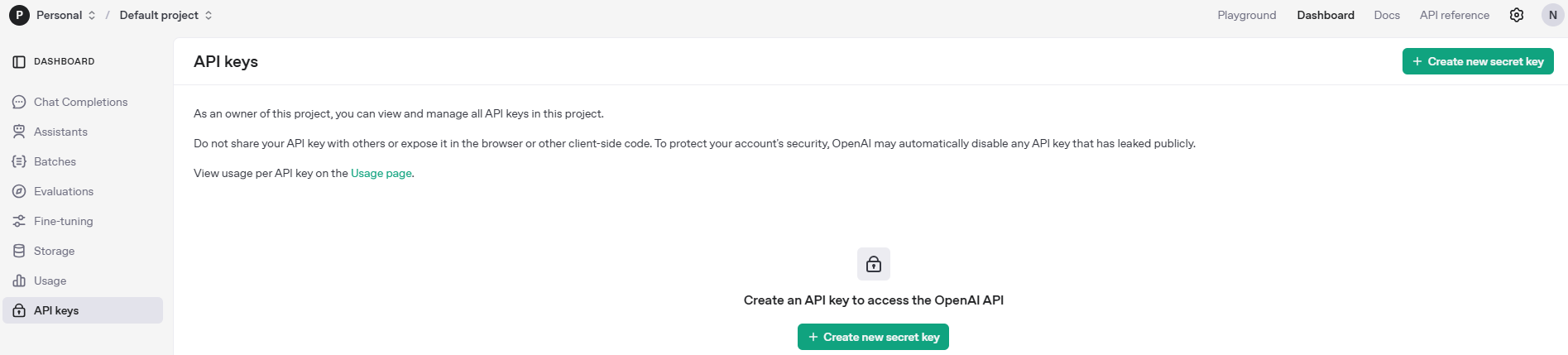Click the Evaluations compass icon
This screenshot has width=1568, height=355.
pyautogui.click(x=19, y=191)
